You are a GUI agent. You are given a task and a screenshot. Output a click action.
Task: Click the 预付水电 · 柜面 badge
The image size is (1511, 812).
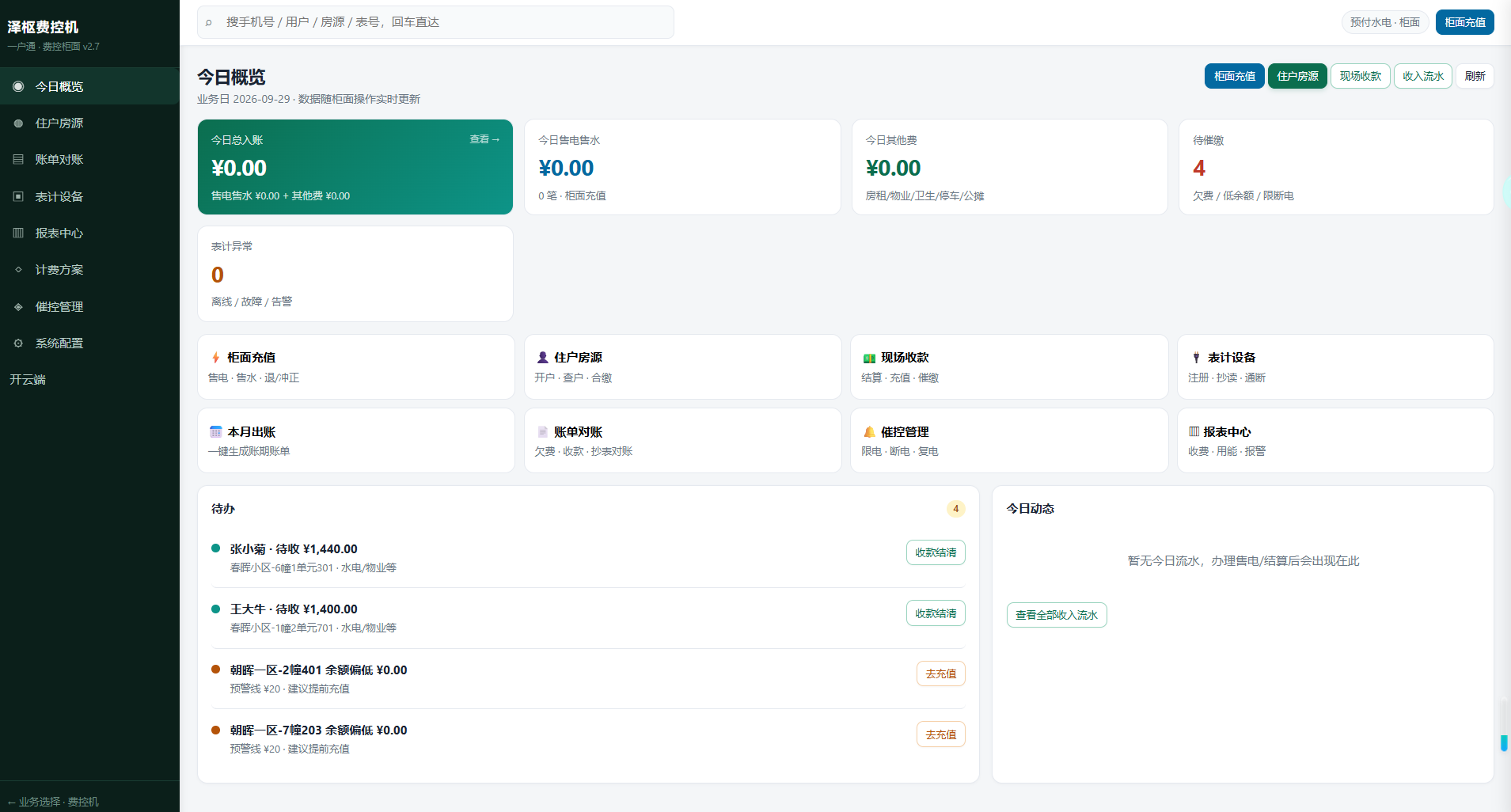coord(1384,22)
